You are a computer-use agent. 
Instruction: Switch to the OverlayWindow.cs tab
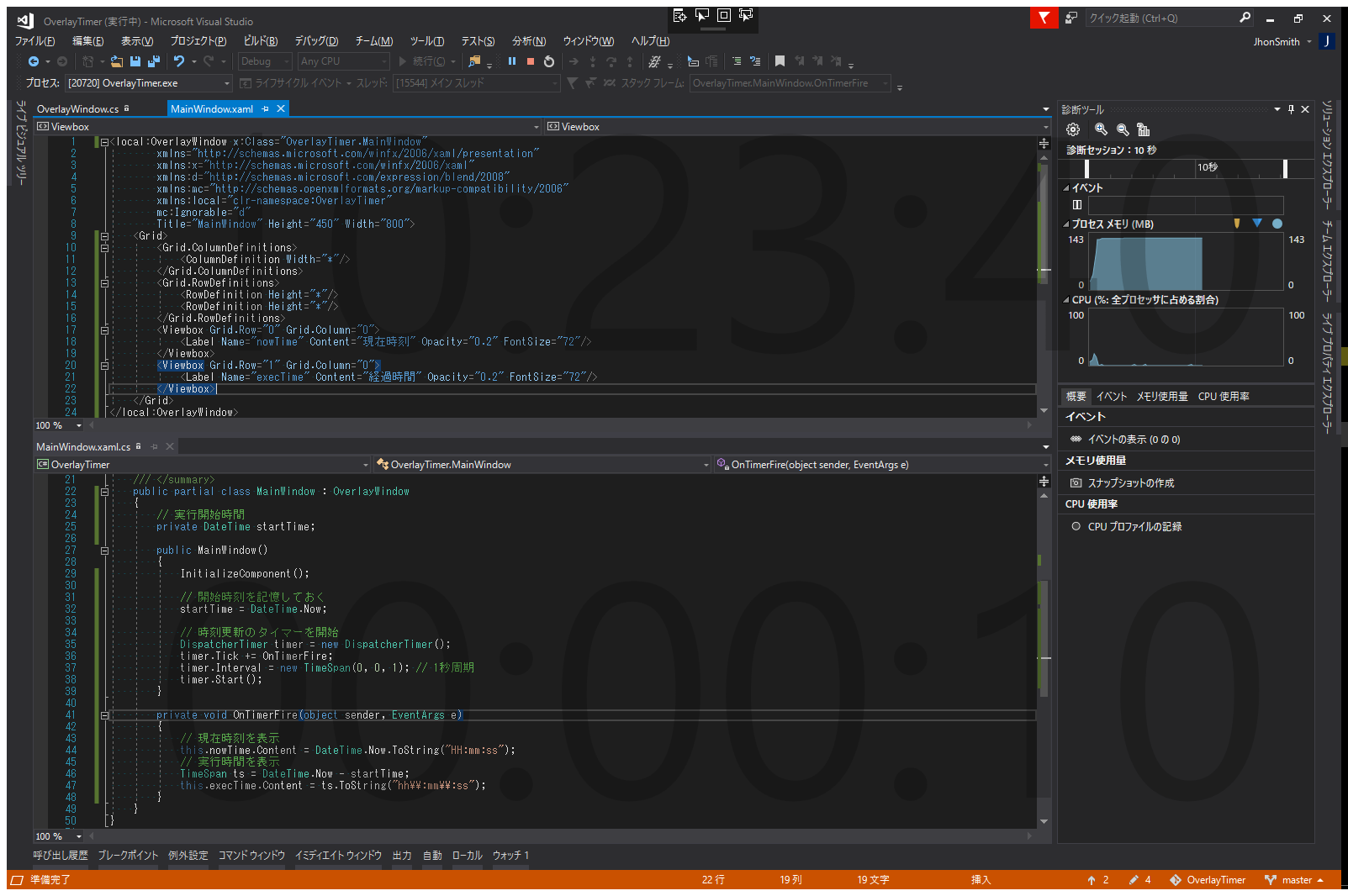coord(77,109)
